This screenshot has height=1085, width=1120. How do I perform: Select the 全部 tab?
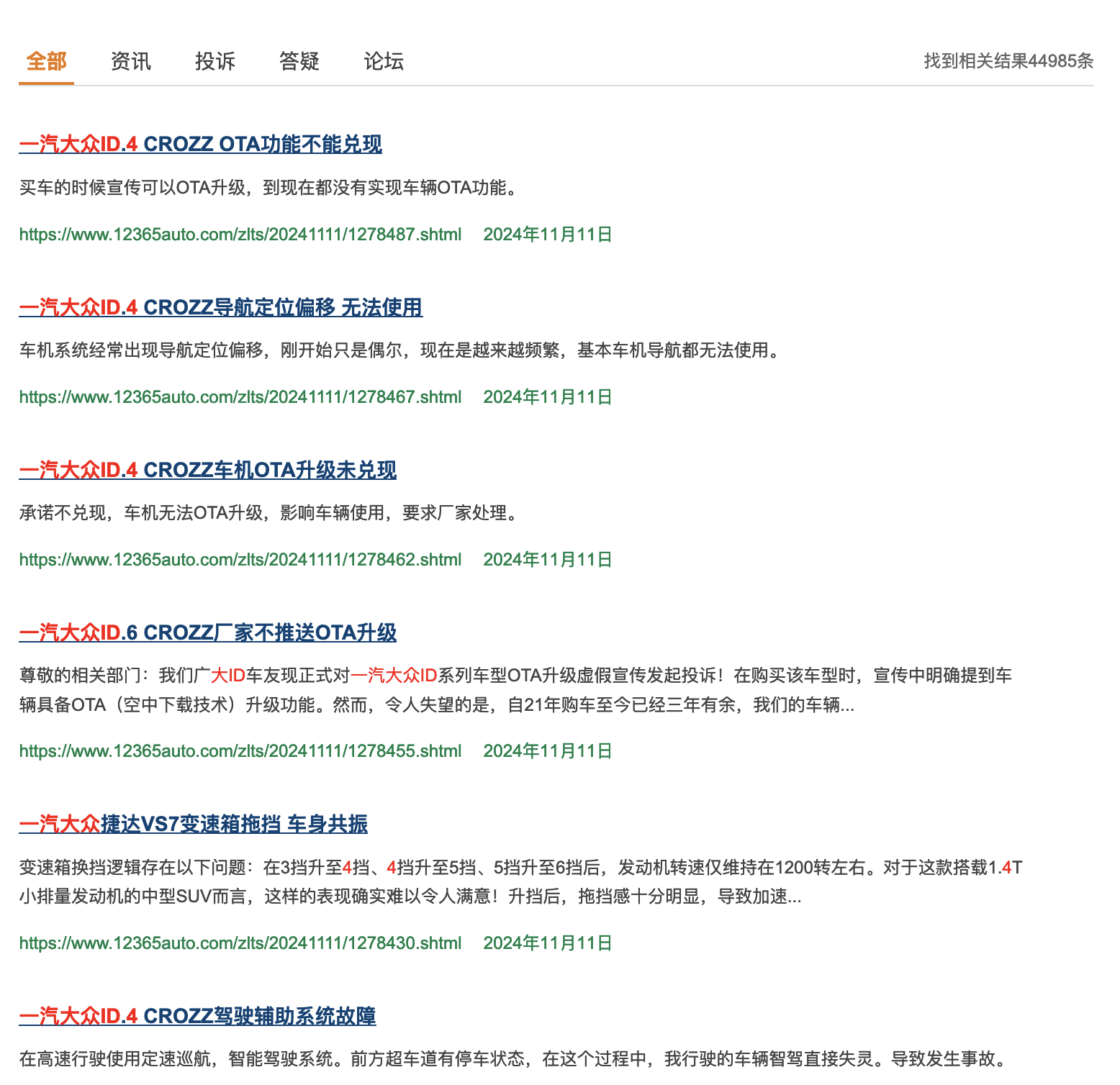point(46,61)
